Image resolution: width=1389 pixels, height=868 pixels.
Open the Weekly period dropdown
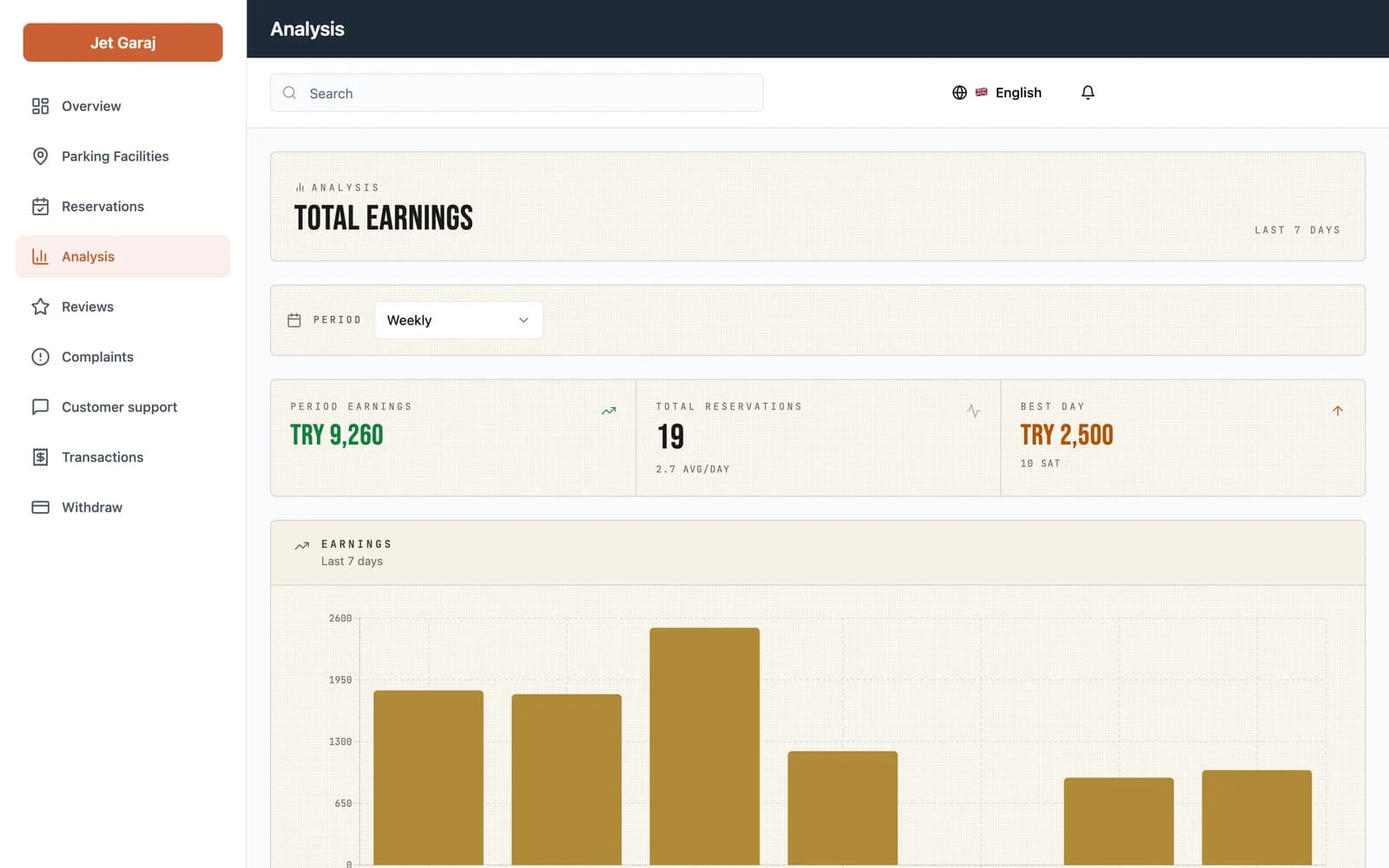coord(458,320)
